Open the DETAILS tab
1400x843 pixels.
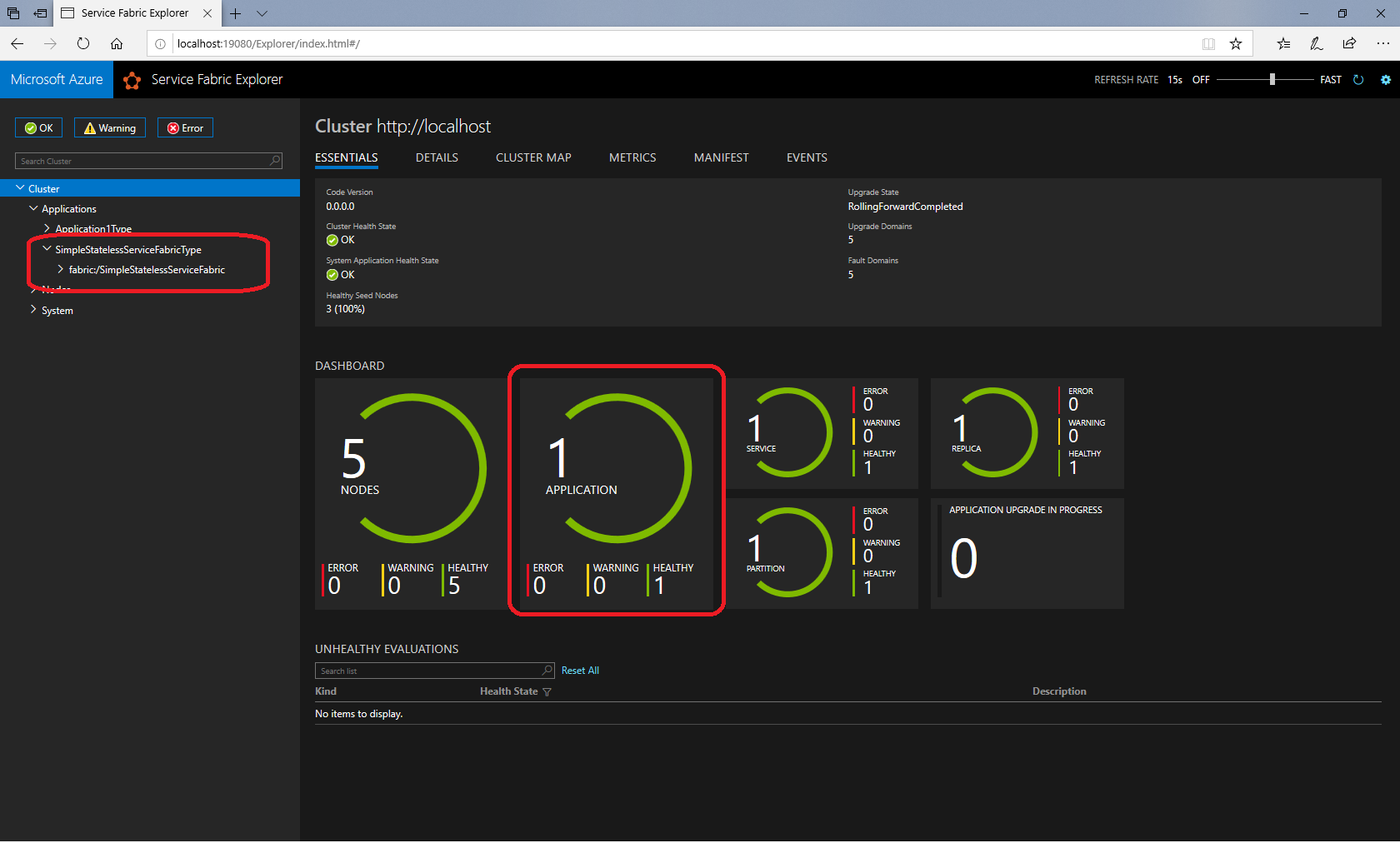[437, 157]
